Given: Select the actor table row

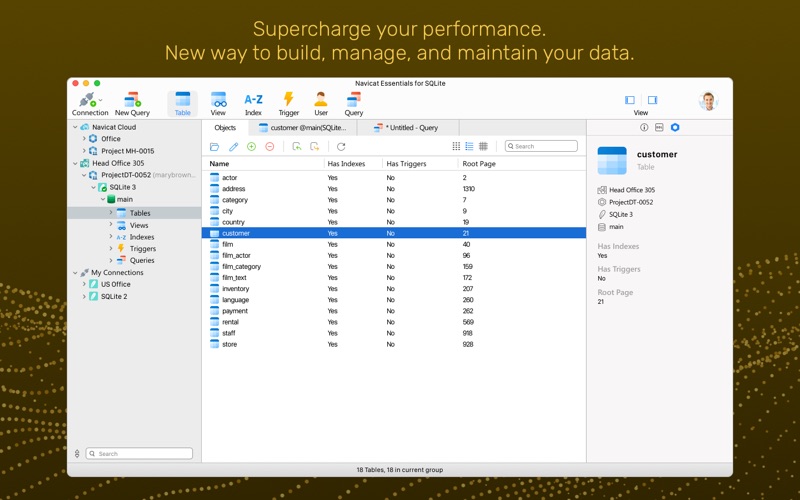Looking at the screenshot, I should (x=394, y=178).
